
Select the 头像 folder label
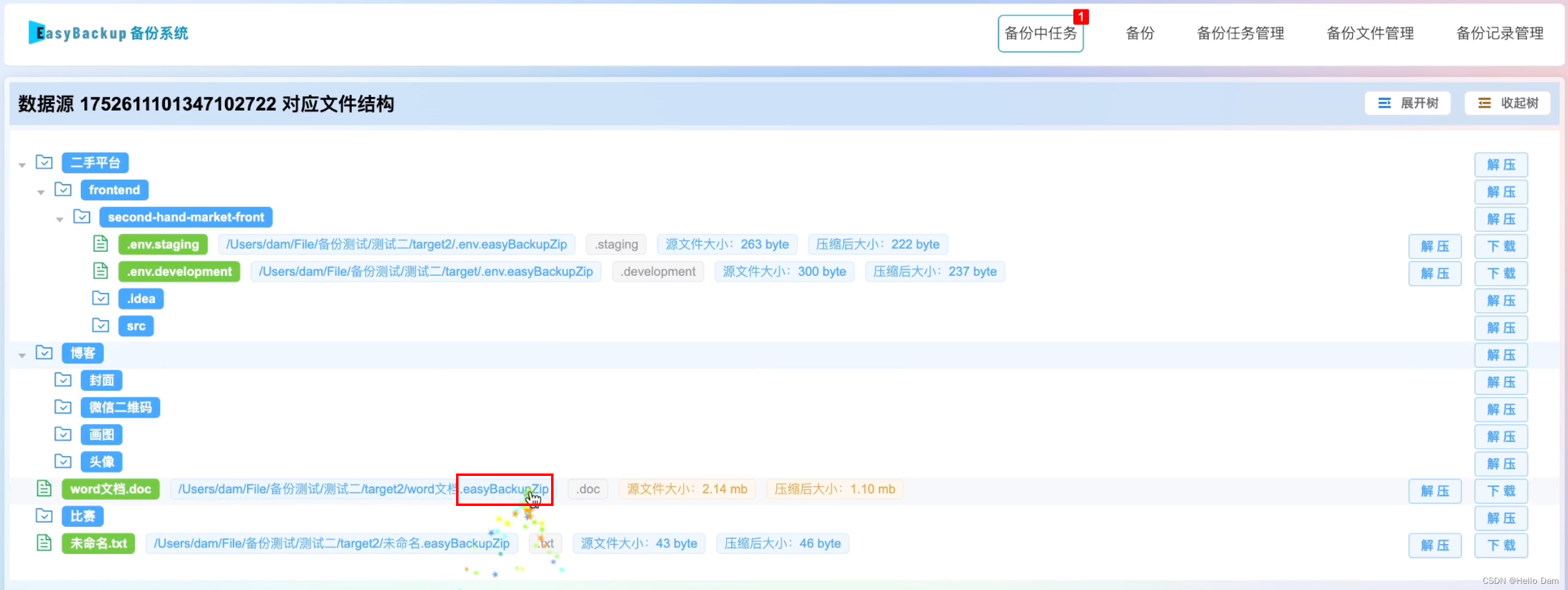coord(102,462)
